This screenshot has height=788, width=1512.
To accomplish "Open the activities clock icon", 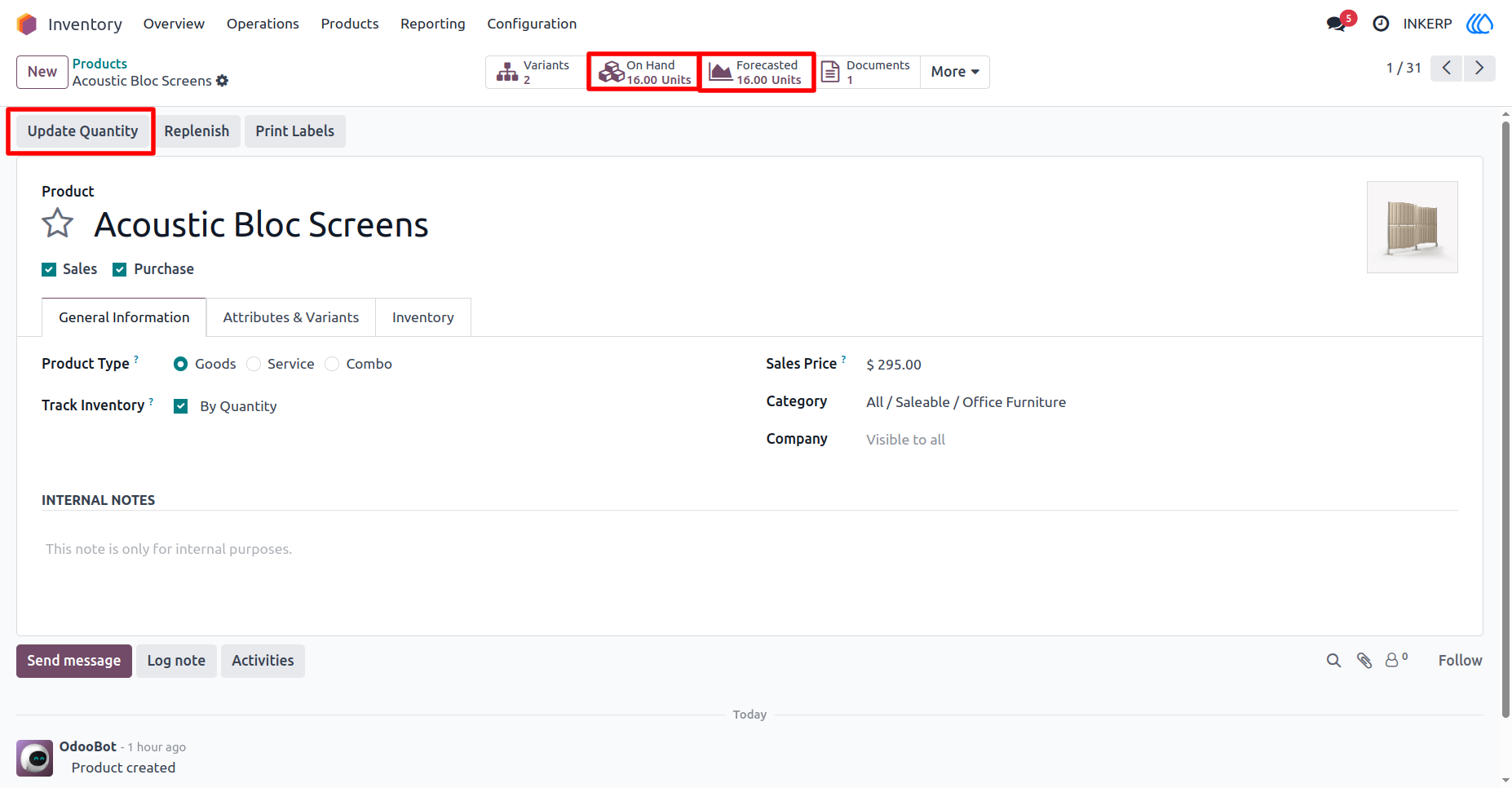I will coord(1381,24).
